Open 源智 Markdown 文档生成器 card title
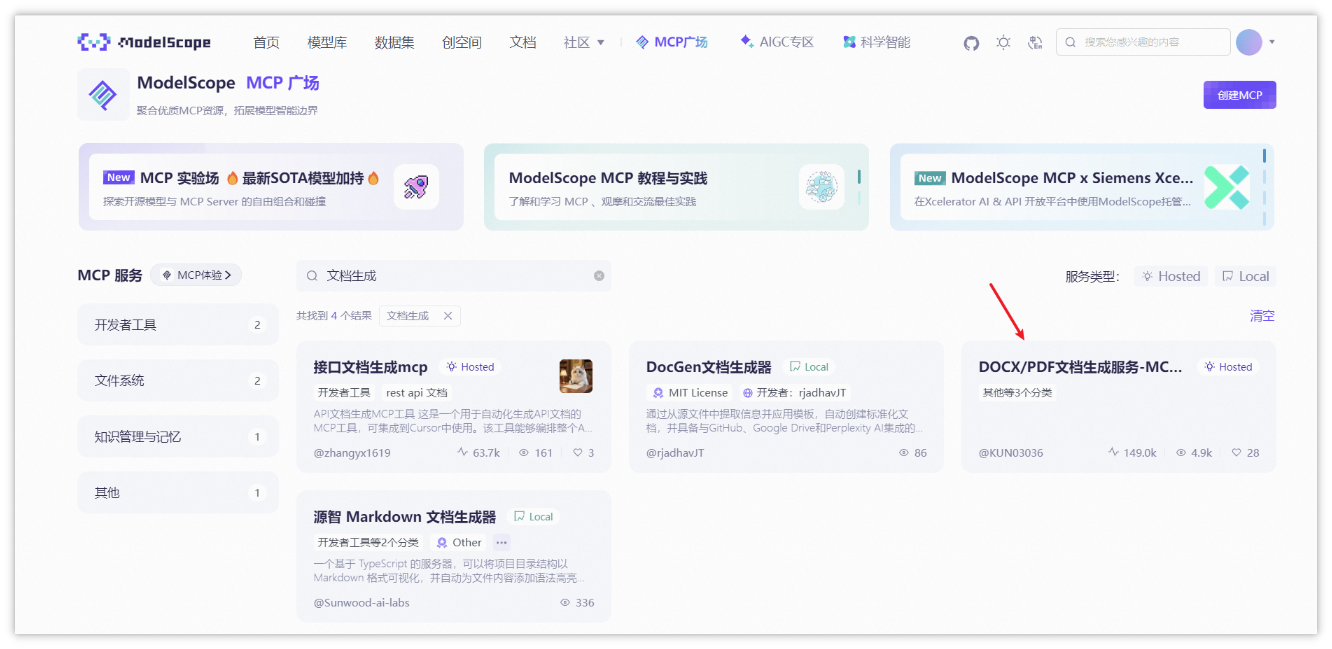This screenshot has height=649, width=1332. coord(405,517)
